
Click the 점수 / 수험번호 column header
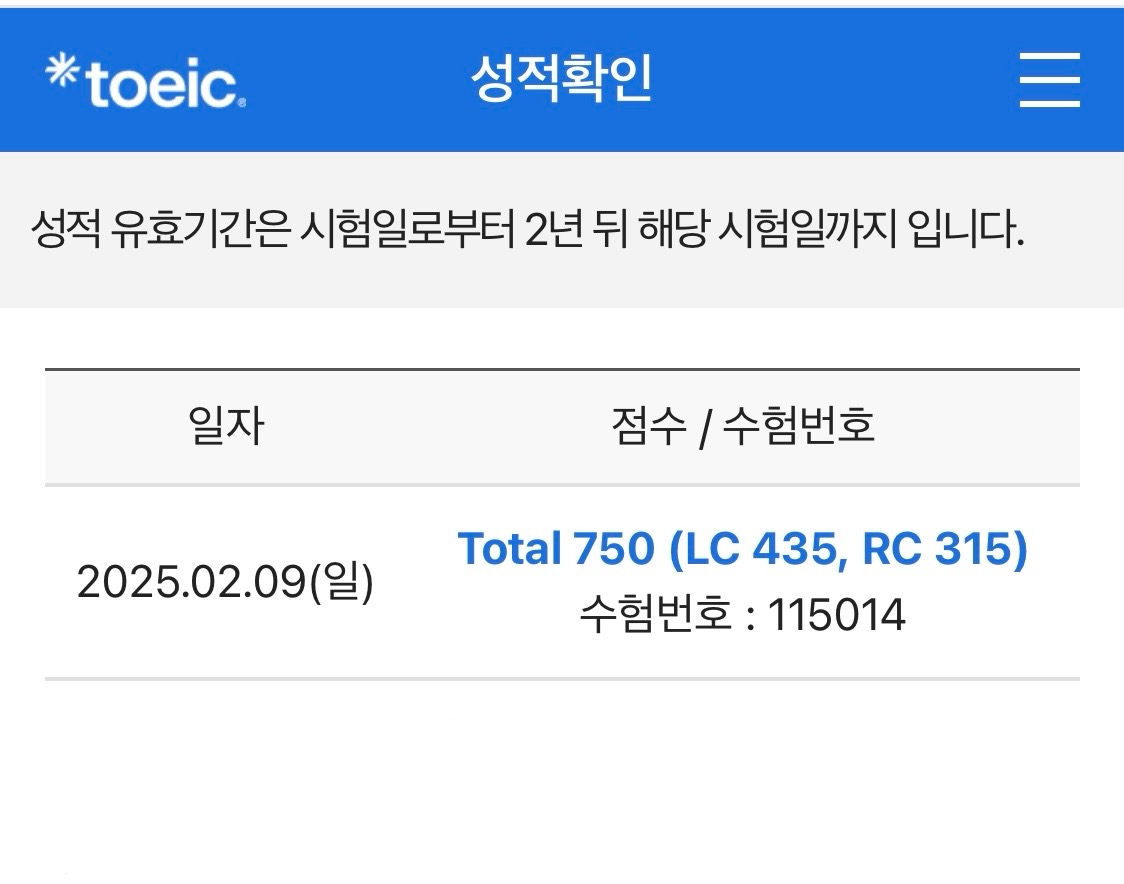click(x=743, y=426)
